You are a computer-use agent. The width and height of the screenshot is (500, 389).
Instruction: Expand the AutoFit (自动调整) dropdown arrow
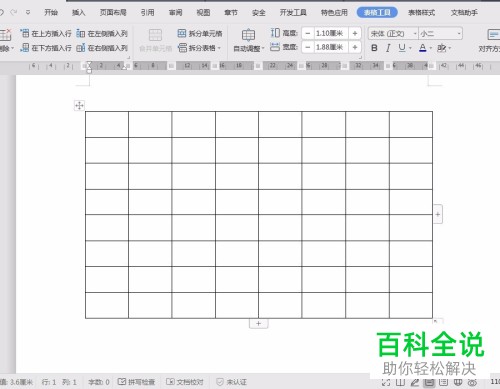coord(263,49)
